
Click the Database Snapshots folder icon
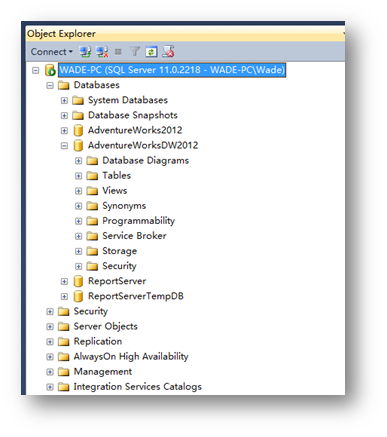[x=78, y=116]
